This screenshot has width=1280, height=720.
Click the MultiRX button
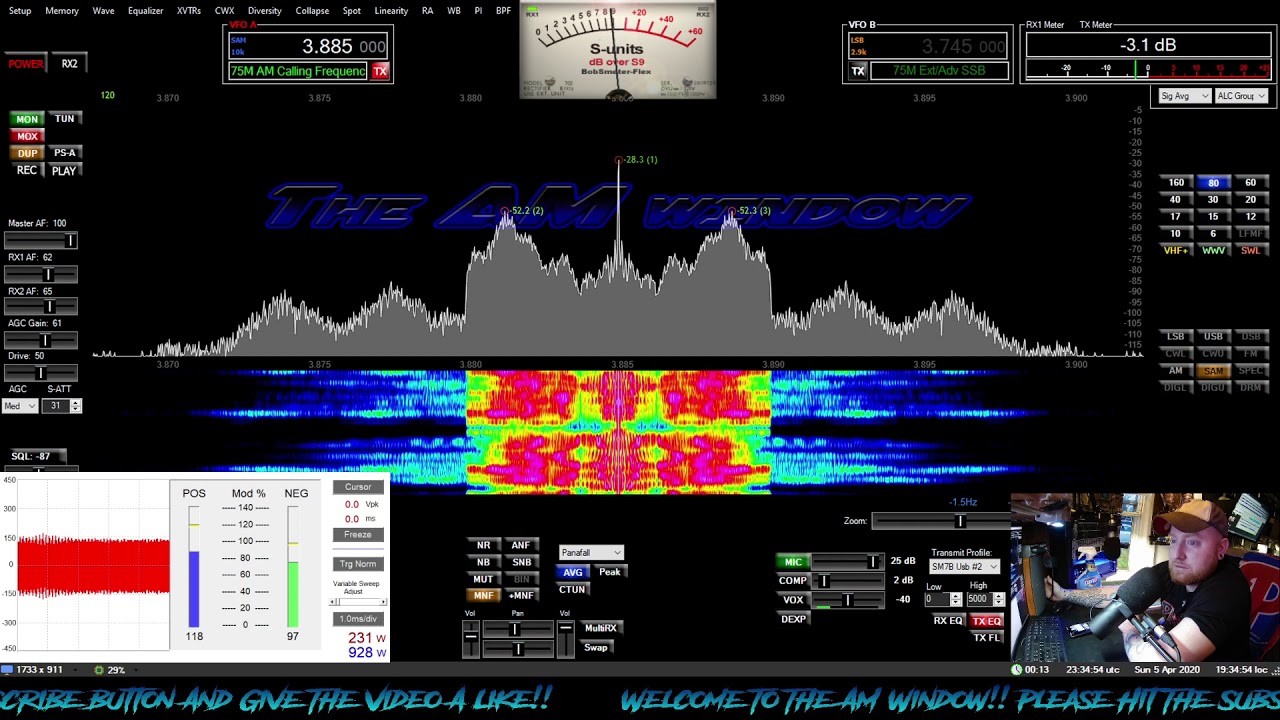600,629
